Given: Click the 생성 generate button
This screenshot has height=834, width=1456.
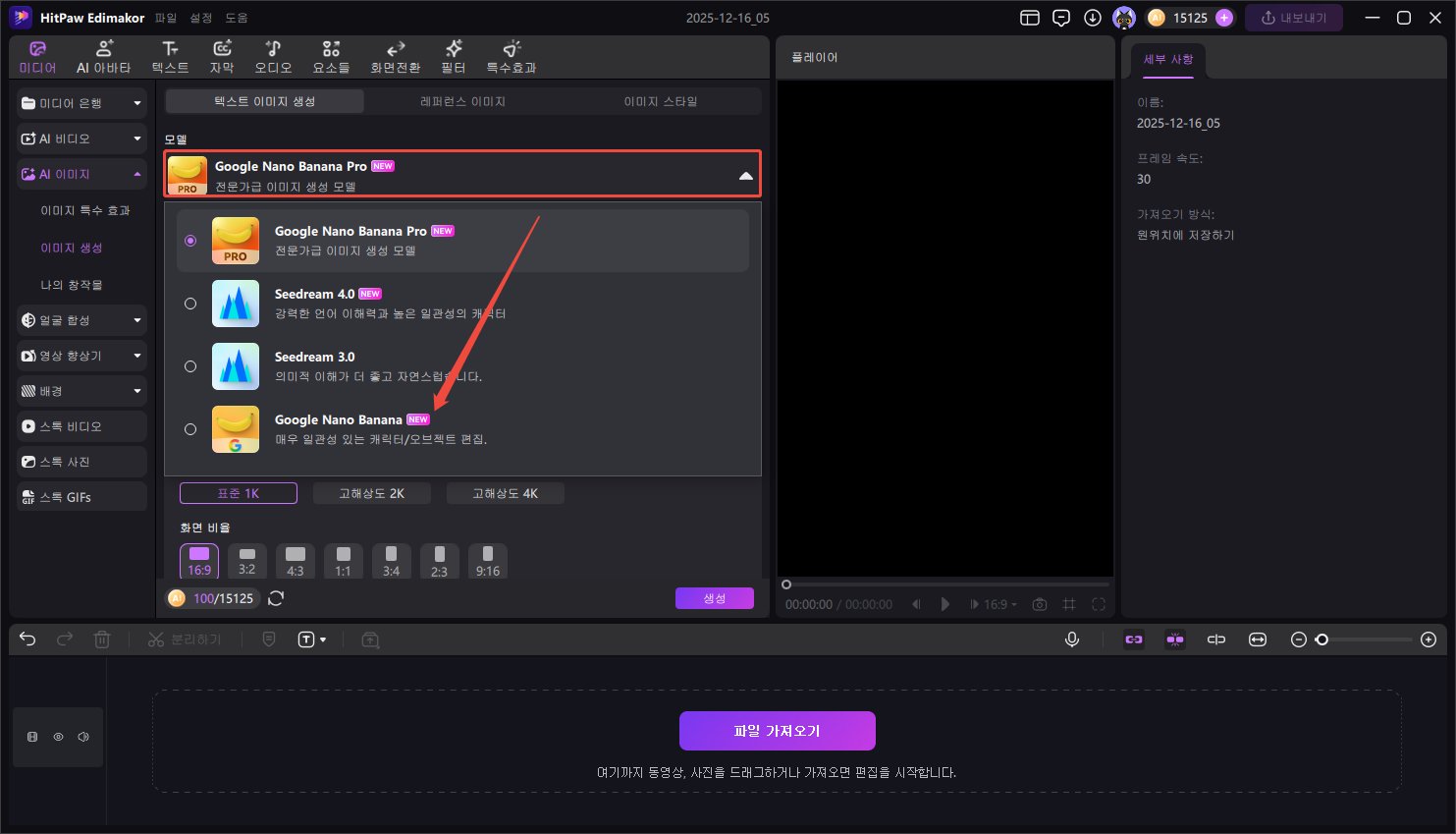Looking at the screenshot, I should coord(714,598).
